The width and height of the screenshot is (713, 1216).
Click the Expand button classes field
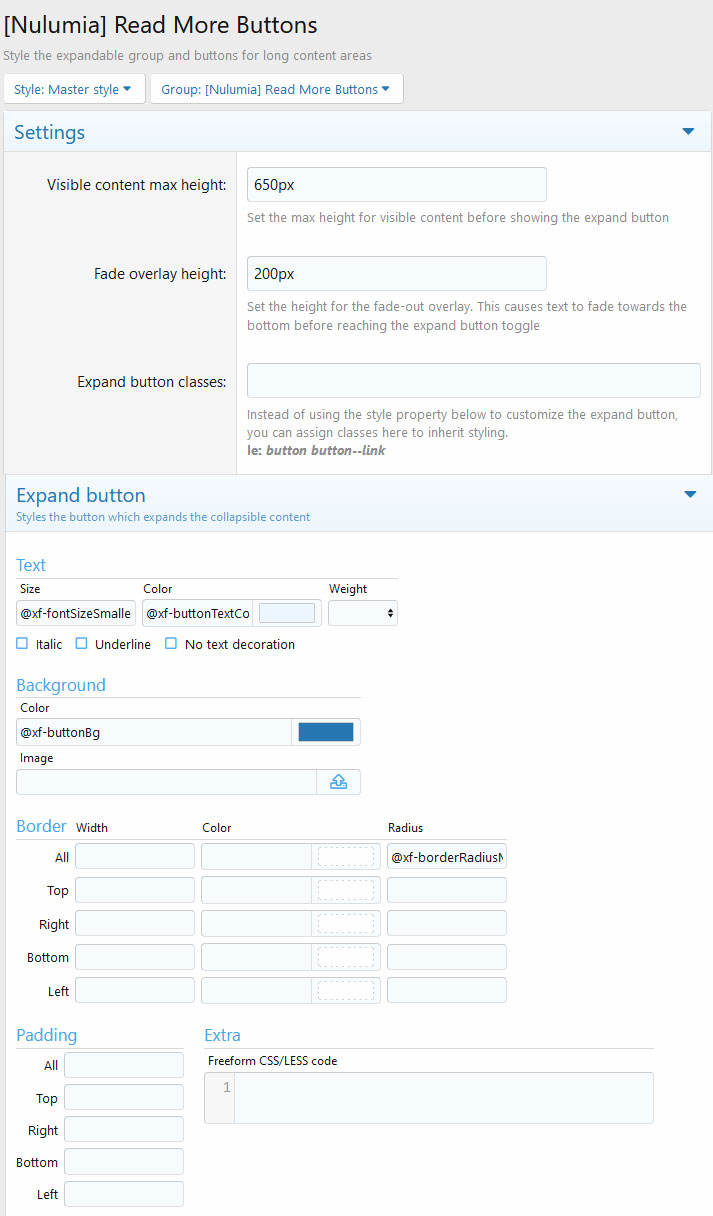(x=473, y=381)
